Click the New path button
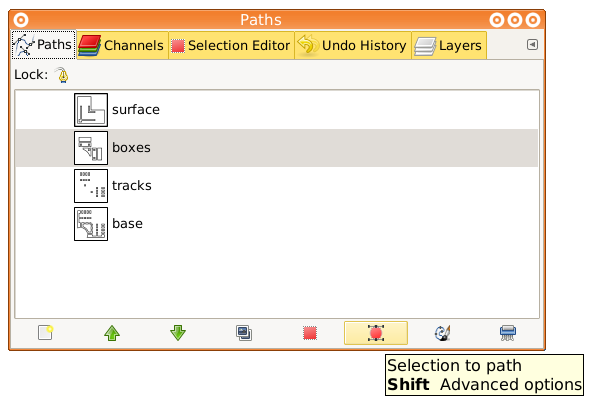595x407 pixels. tap(45, 333)
